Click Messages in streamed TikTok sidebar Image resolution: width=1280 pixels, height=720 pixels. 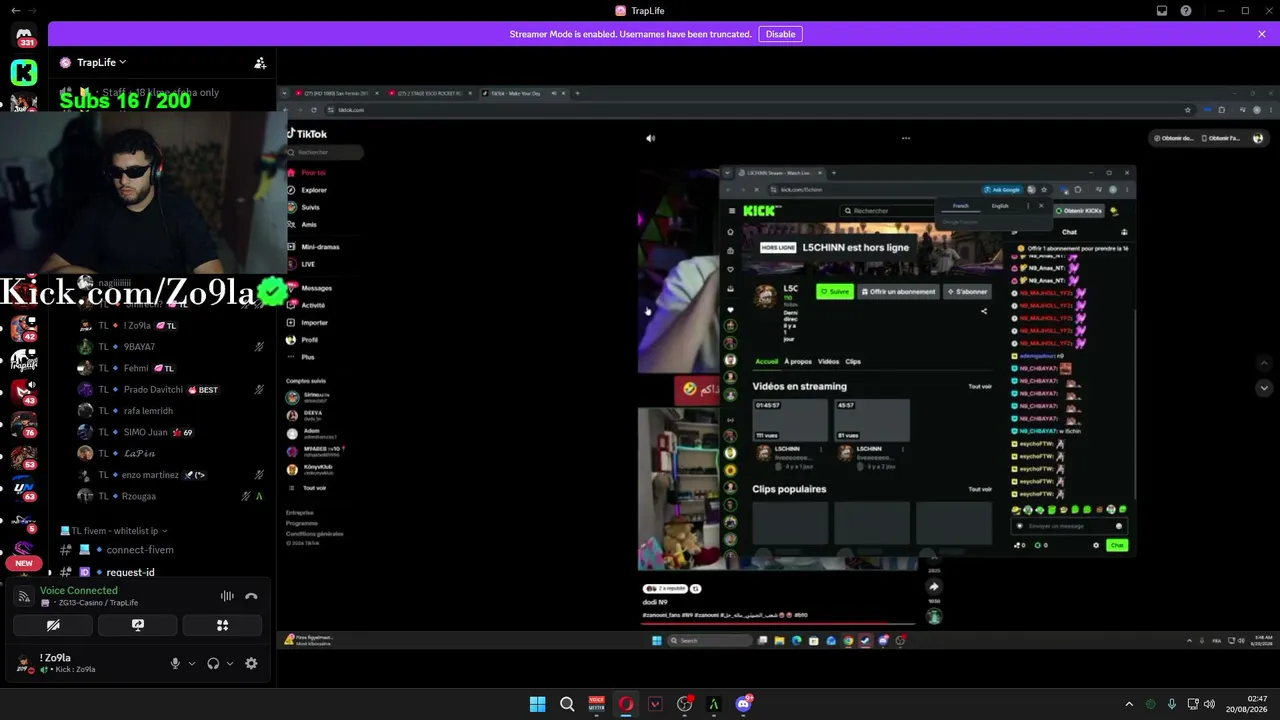[x=310, y=288]
